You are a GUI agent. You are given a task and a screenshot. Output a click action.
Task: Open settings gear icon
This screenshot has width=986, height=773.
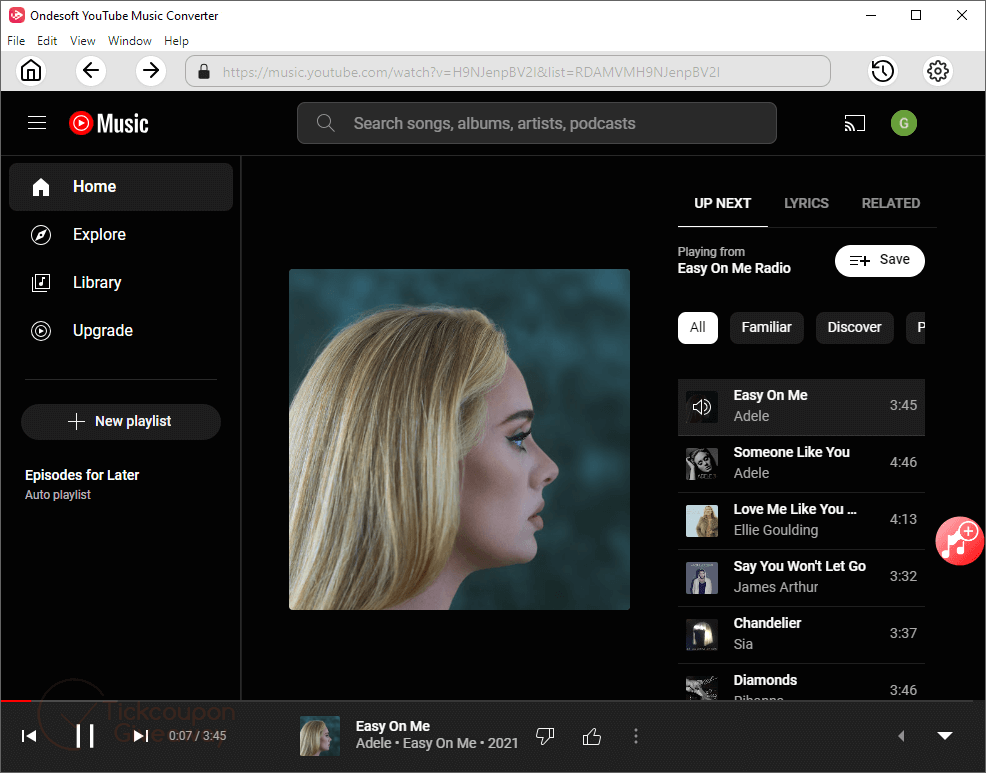[x=938, y=71]
